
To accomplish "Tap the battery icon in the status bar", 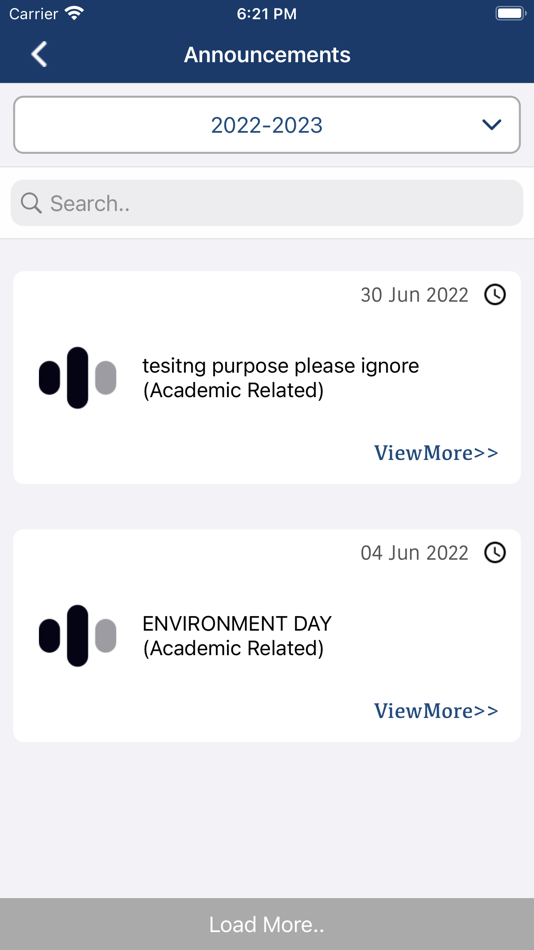I will click(510, 13).
